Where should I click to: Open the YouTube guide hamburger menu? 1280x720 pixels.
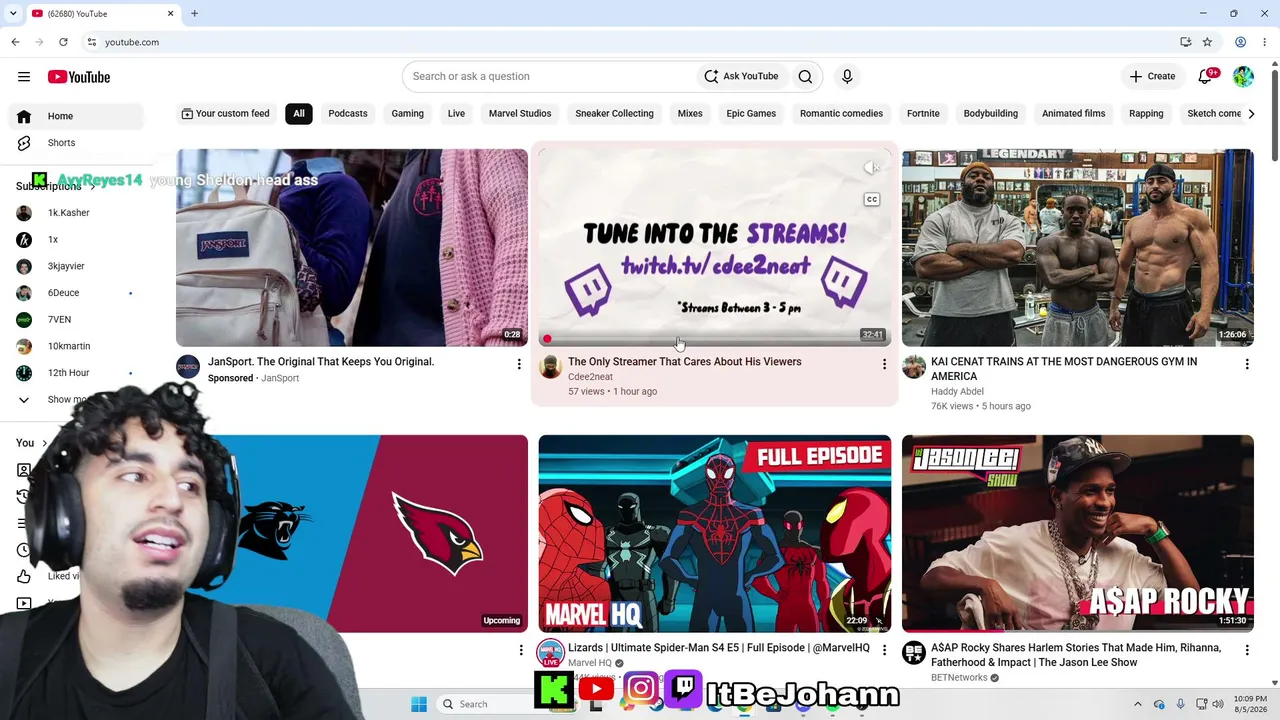(24, 76)
